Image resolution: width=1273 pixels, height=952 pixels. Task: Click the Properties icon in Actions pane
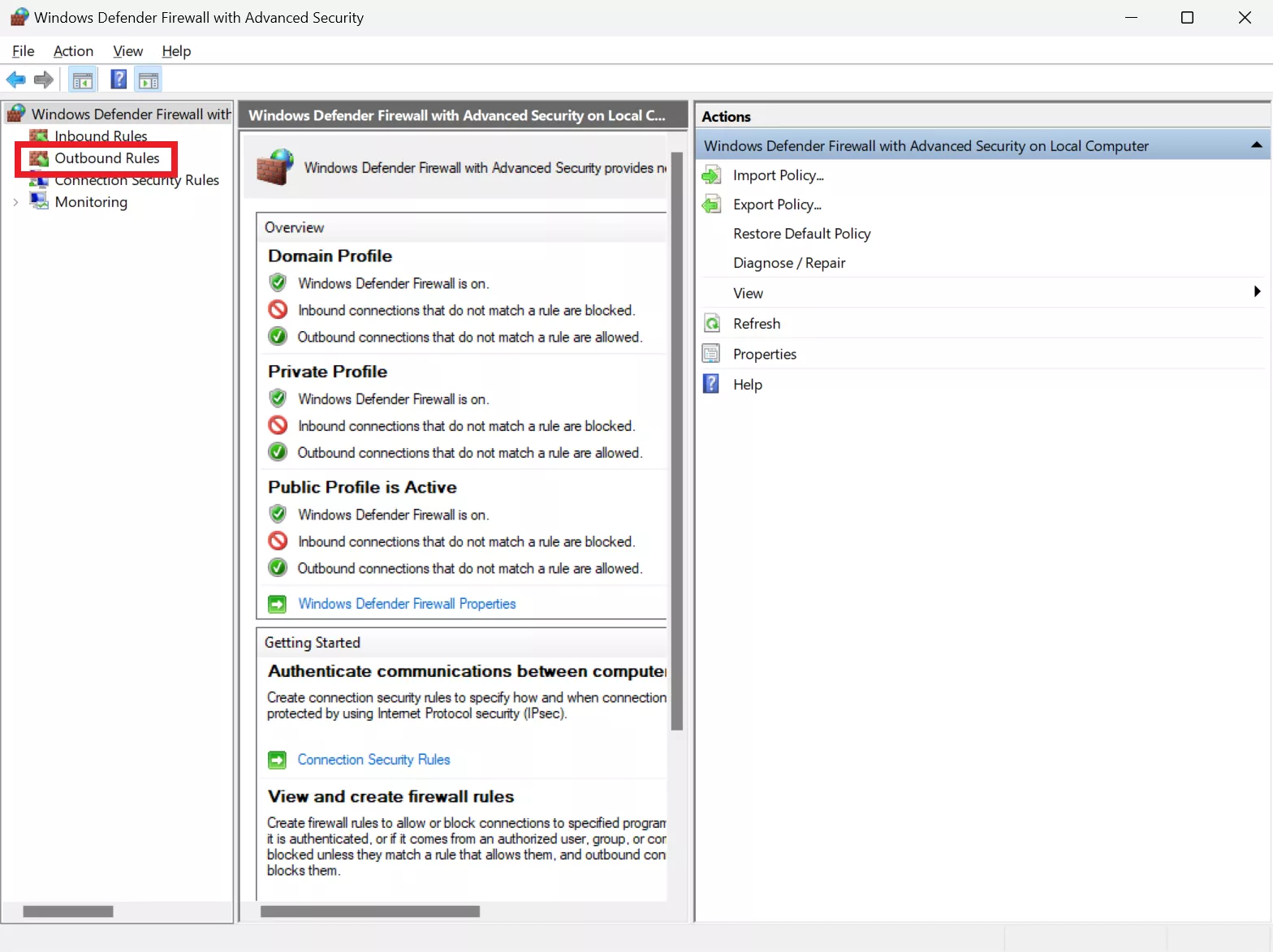tap(711, 354)
